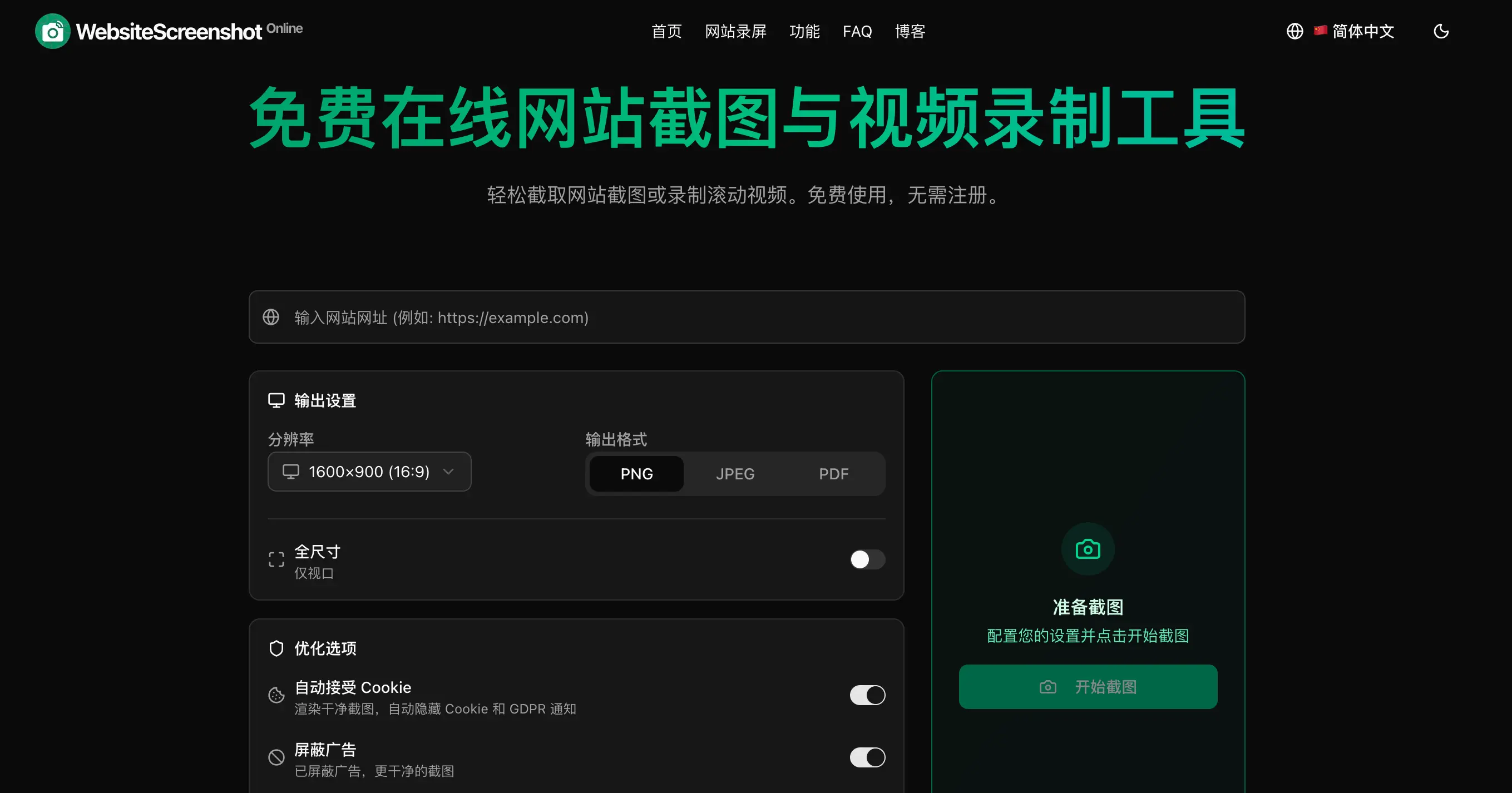Select PNG output format
This screenshot has height=793, width=1512.
[636, 474]
